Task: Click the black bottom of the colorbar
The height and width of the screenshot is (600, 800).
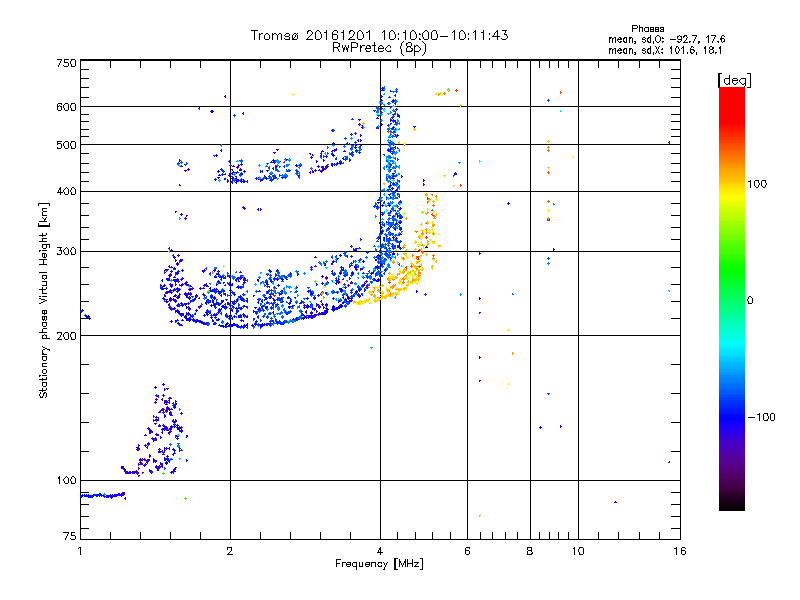Action: [732, 503]
